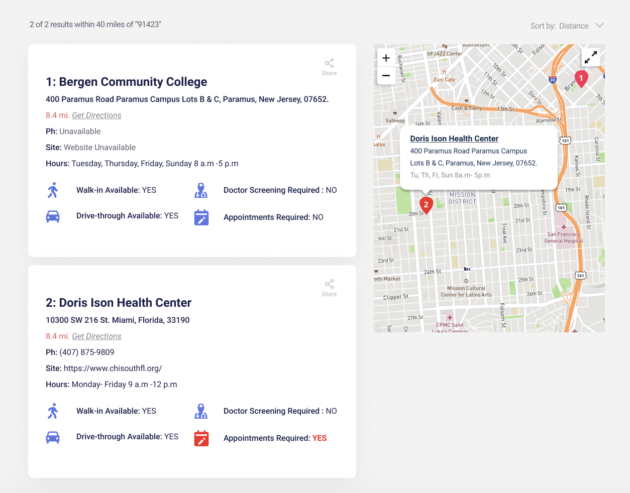Click red appointments calendar icon for Doris Ison
630x493 pixels.
click(201, 438)
